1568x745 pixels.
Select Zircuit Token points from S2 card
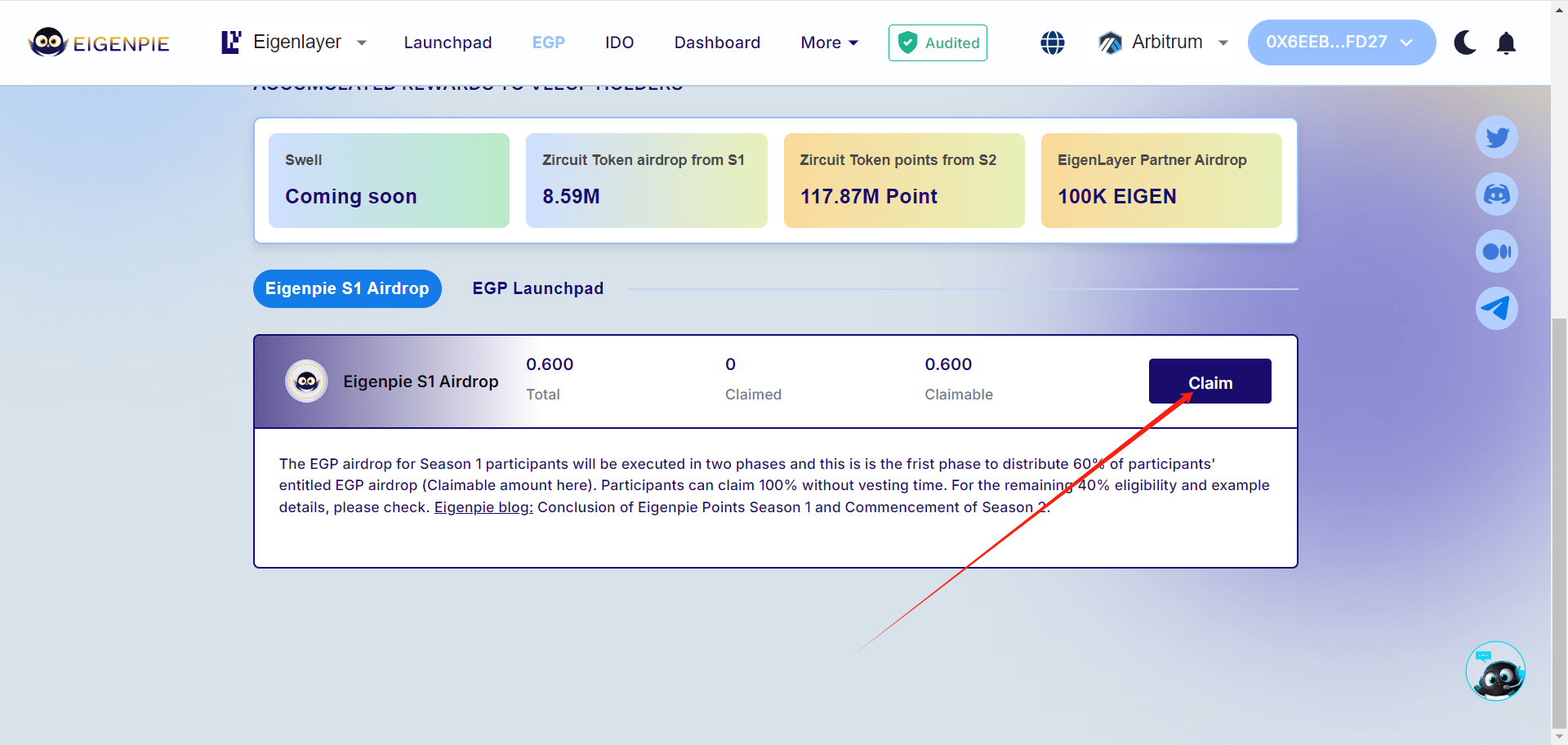(x=904, y=181)
